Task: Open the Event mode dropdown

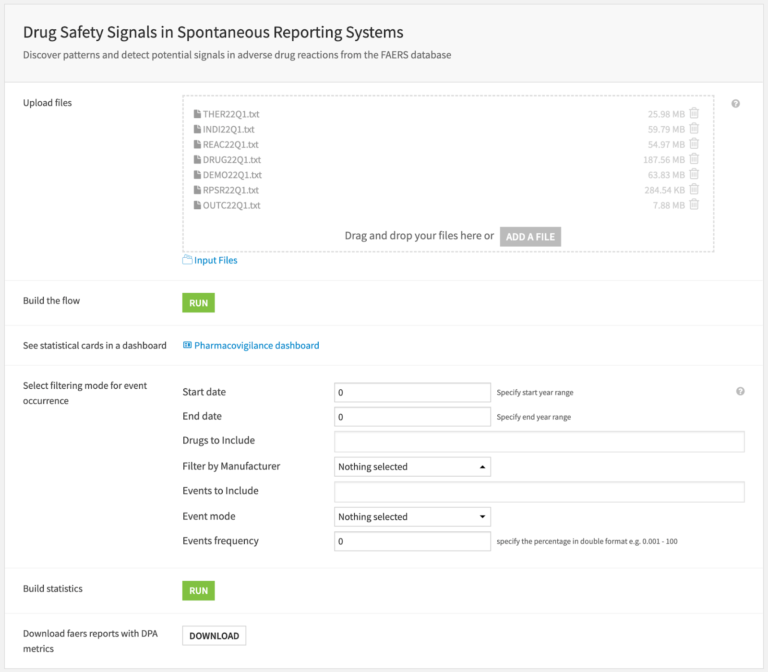Action: [x=412, y=517]
